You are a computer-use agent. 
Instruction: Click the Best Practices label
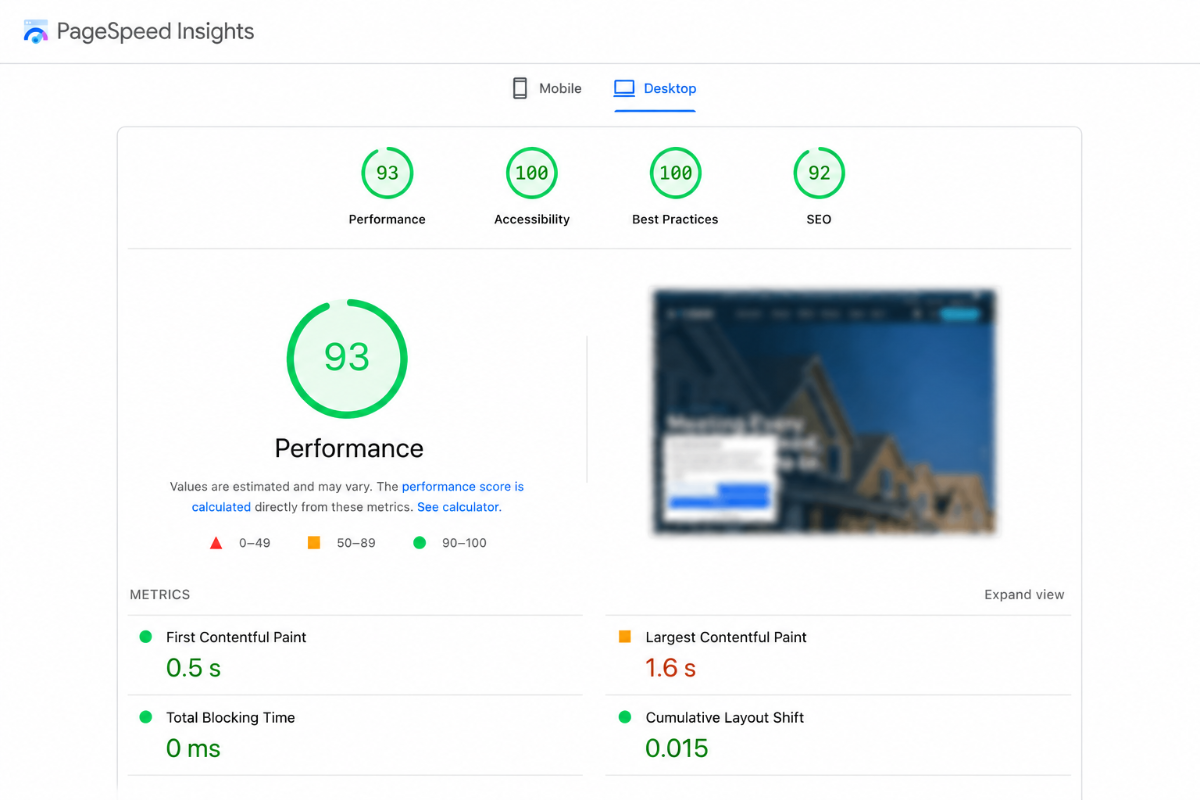(x=675, y=219)
